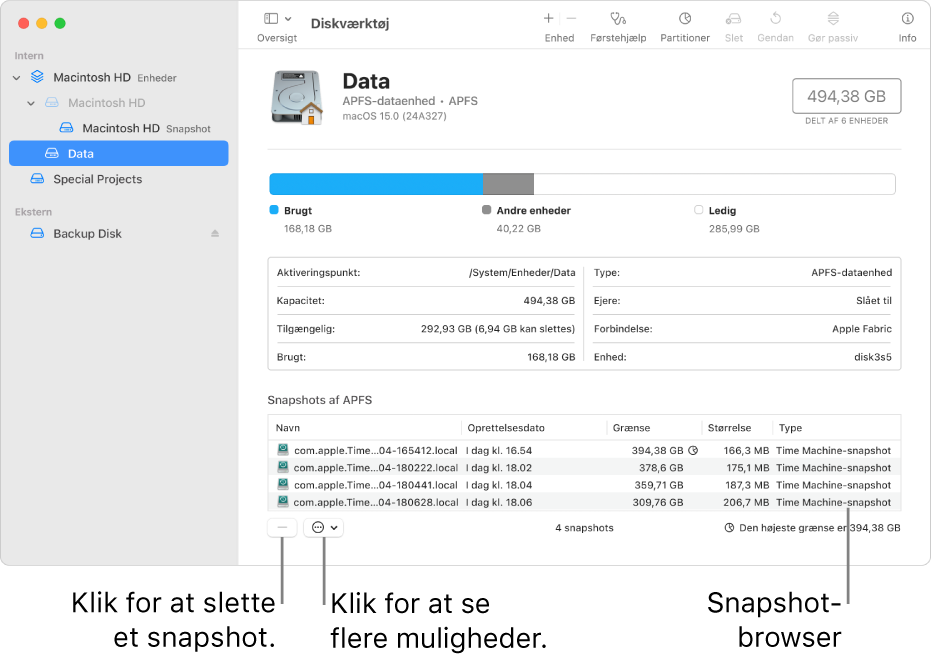
Task: Sort snapshots by Type column
Action: pos(836,427)
